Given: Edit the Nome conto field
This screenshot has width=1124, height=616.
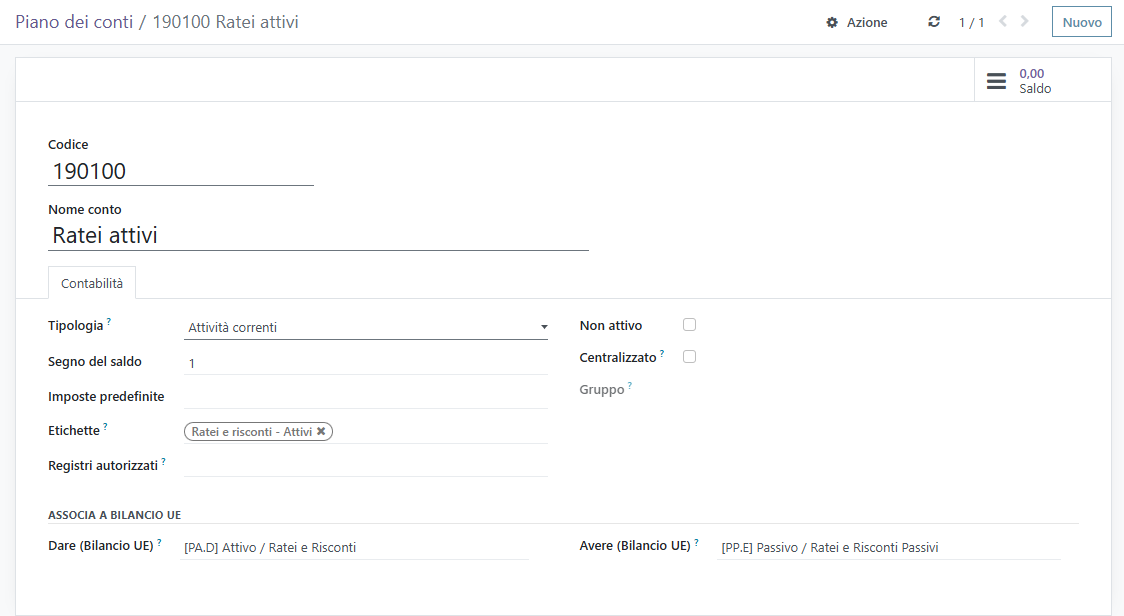Looking at the screenshot, I should pos(318,236).
